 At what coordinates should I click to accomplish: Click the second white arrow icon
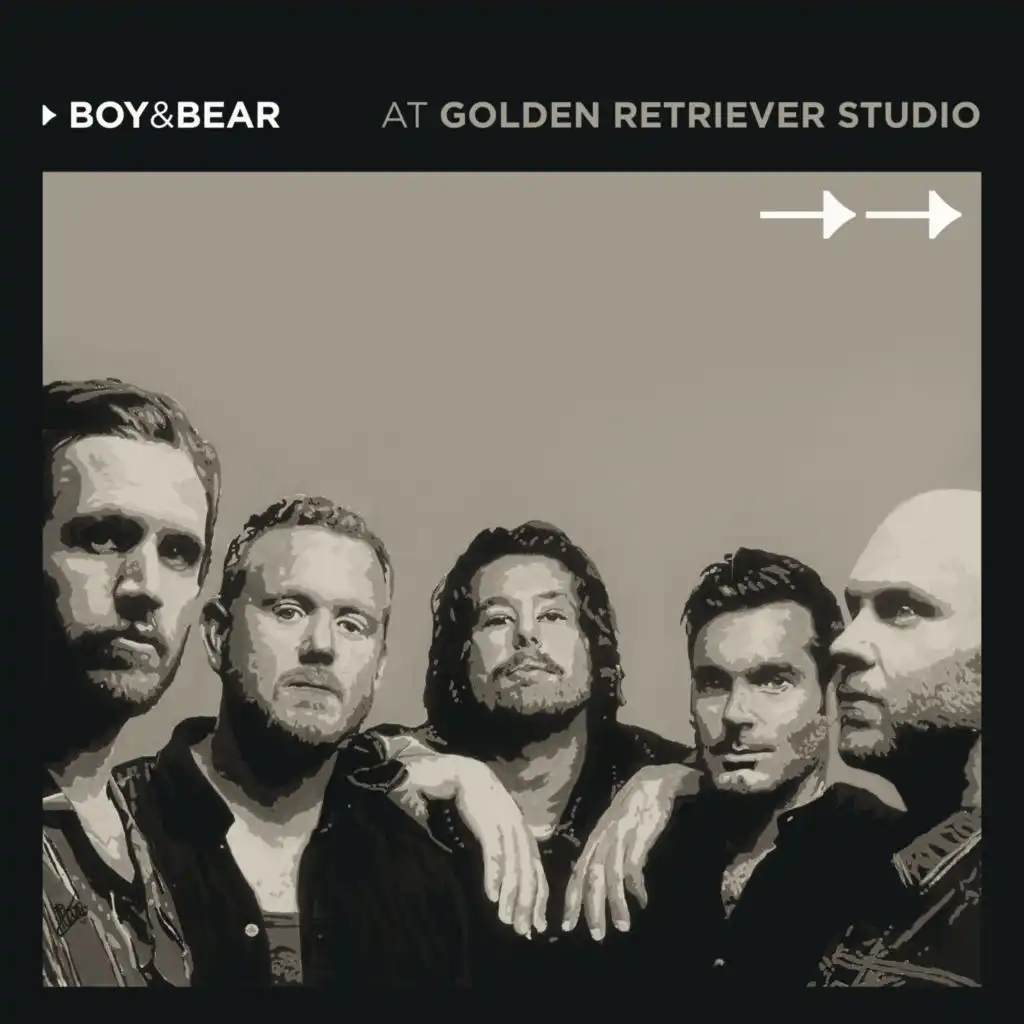914,214
